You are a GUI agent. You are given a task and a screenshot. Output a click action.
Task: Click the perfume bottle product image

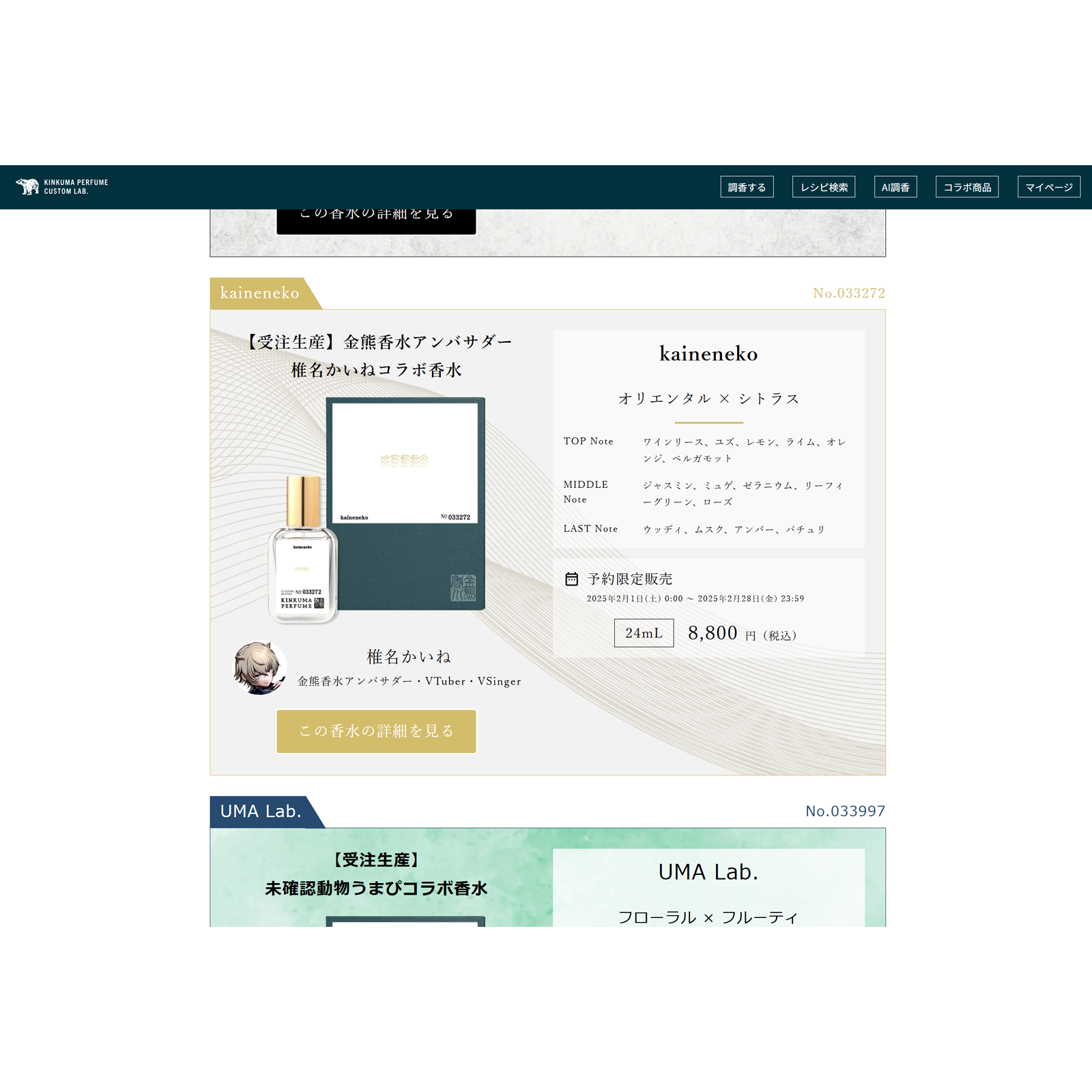[x=304, y=549]
